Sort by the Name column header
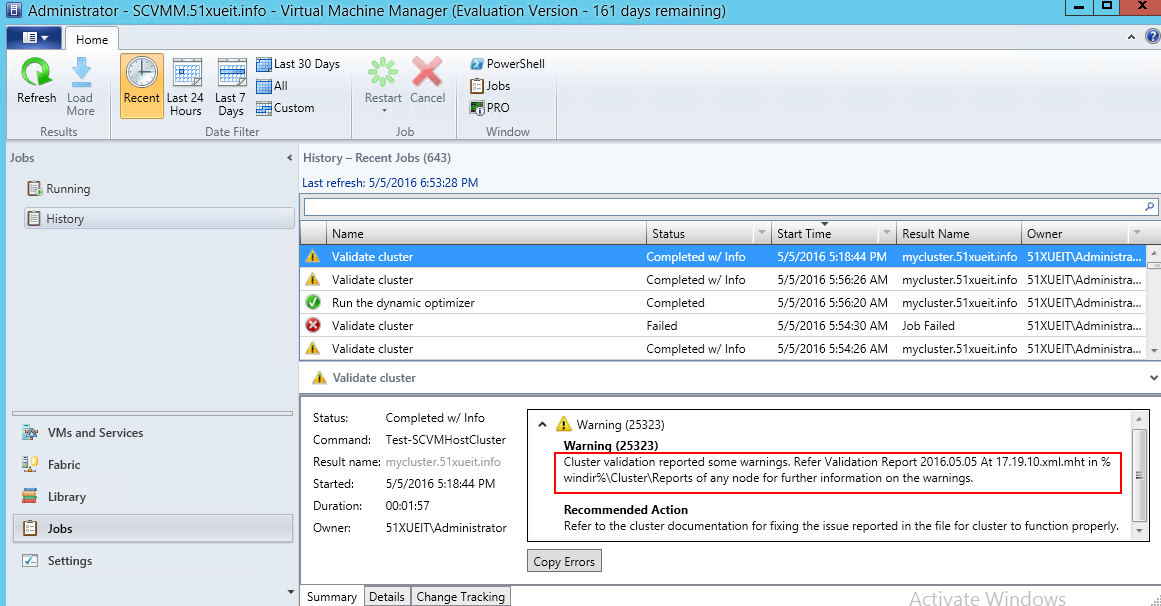The width and height of the screenshot is (1161, 606). click(486, 233)
